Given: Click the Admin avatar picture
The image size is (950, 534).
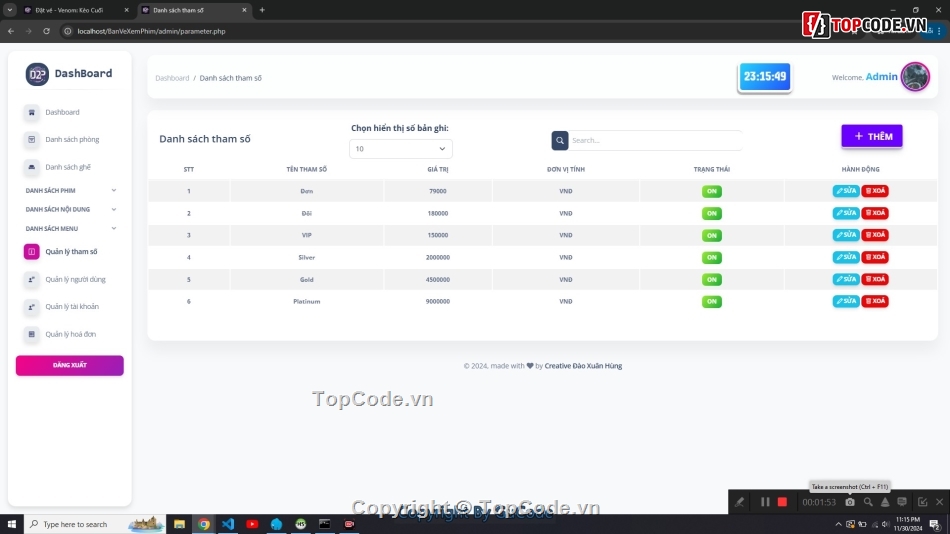Looking at the screenshot, I should click(915, 77).
